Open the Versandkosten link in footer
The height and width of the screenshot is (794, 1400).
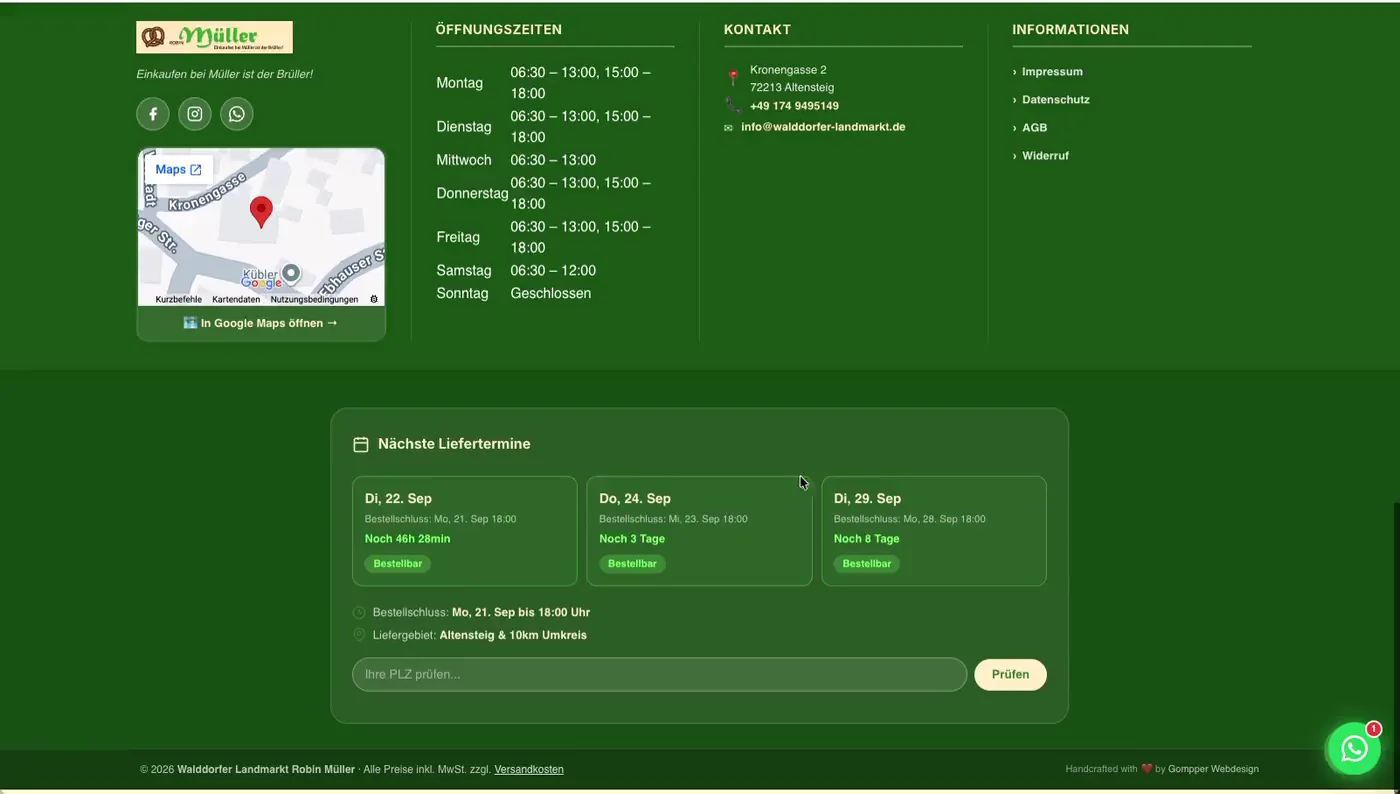(529, 770)
